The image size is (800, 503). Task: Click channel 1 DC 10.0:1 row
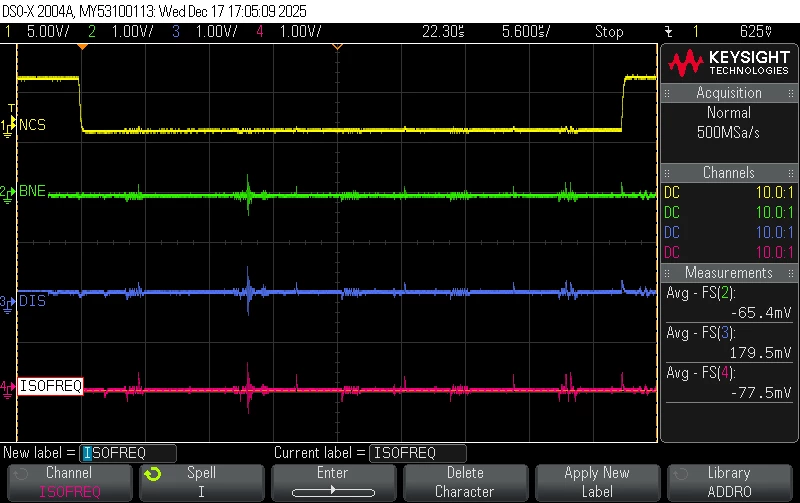click(729, 192)
